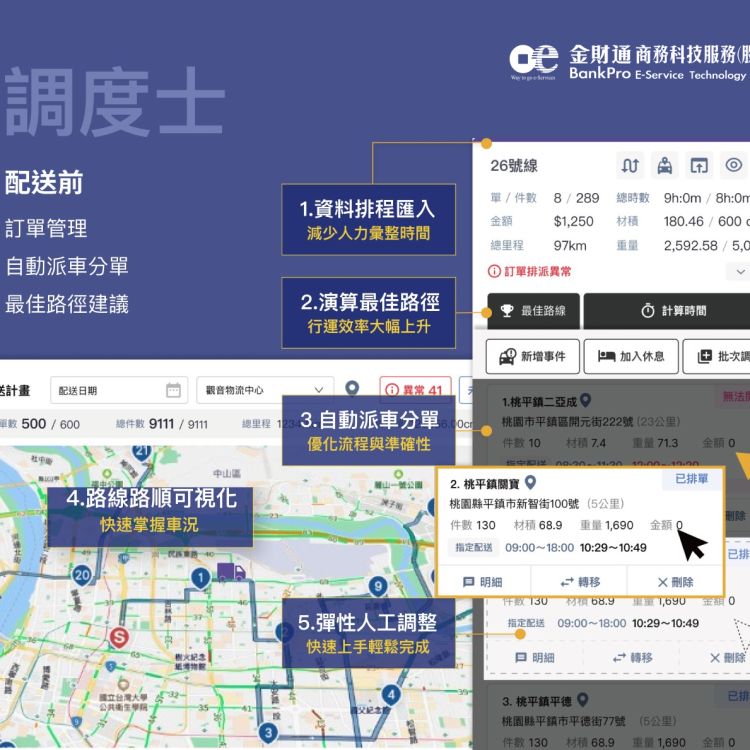750x750 pixels.
Task: Click the 加入休息 button
Action: click(x=631, y=356)
